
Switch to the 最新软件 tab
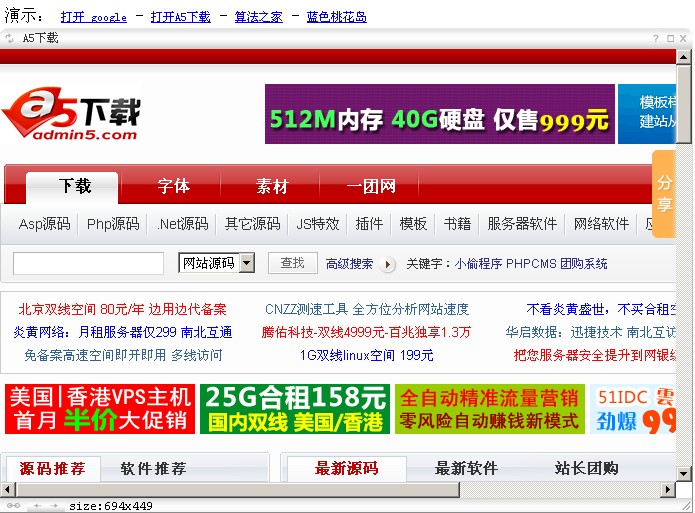[466, 468]
